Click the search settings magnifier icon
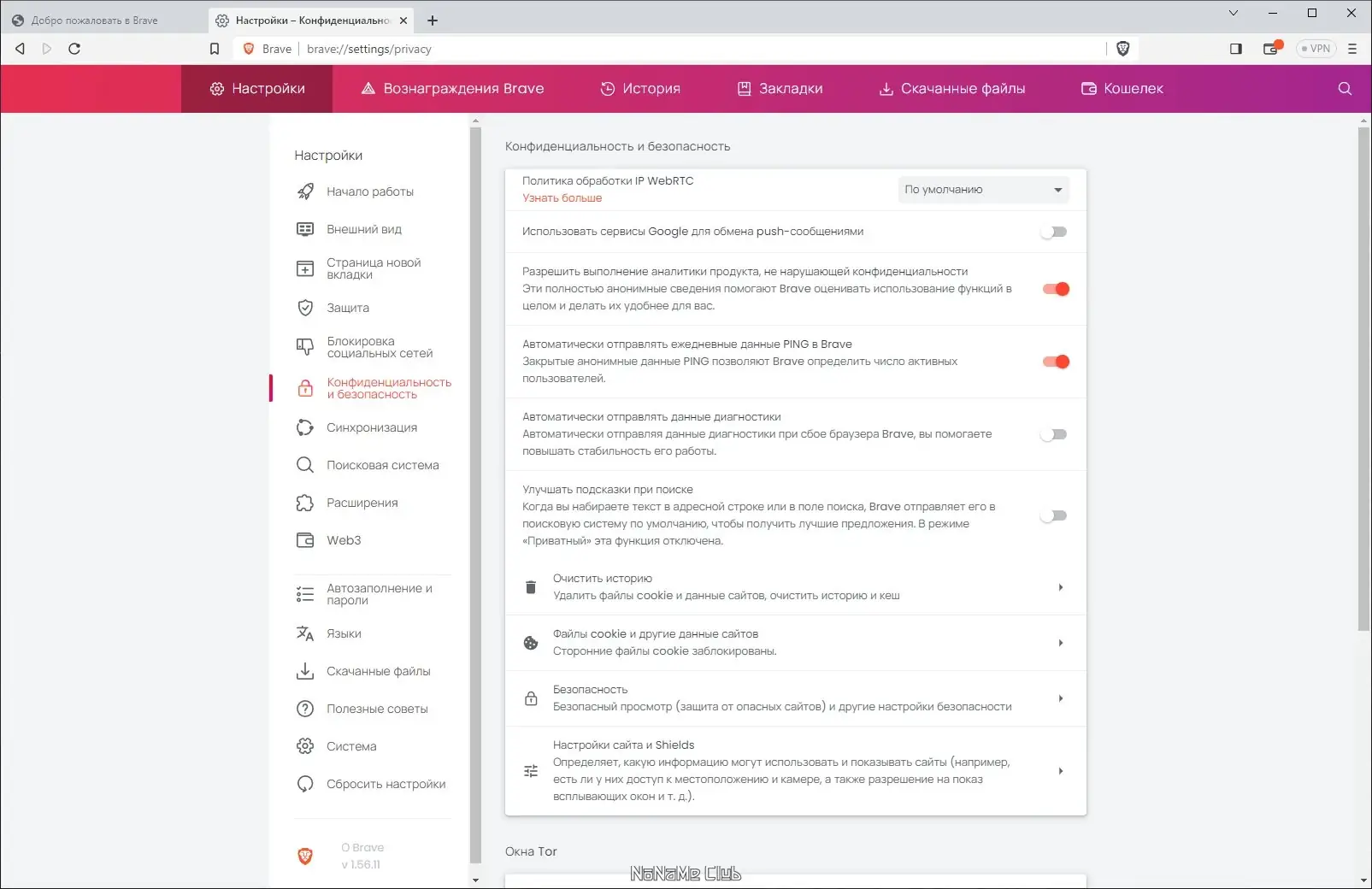 coord(1345,89)
